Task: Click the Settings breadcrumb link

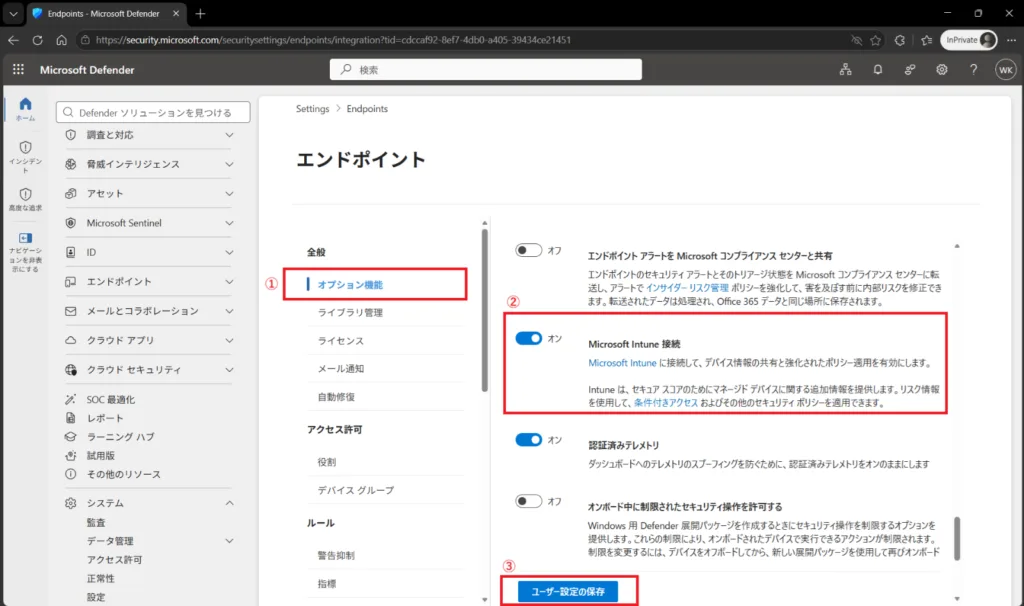Action: pyautogui.click(x=312, y=108)
